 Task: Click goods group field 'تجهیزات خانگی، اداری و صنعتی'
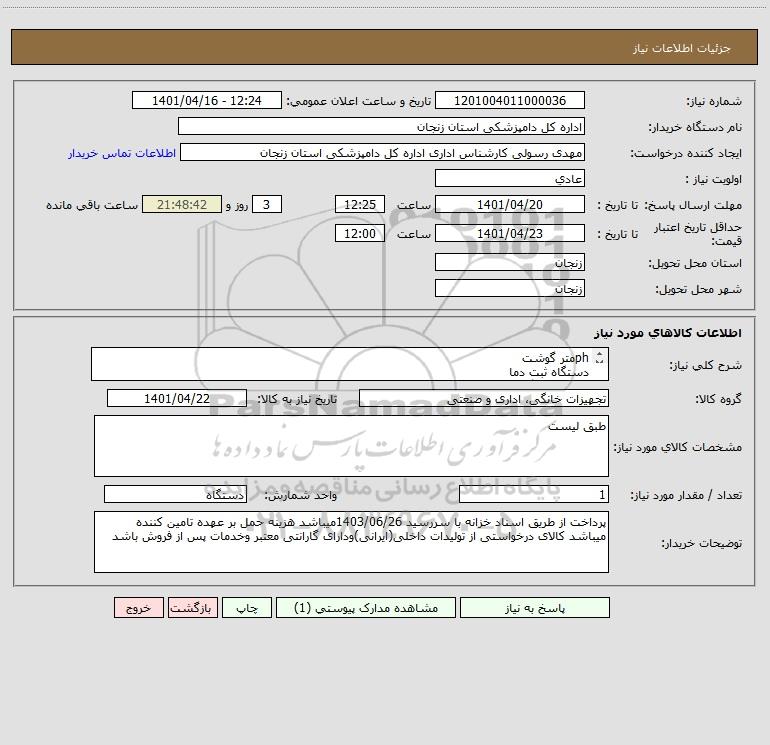[484, 398]
